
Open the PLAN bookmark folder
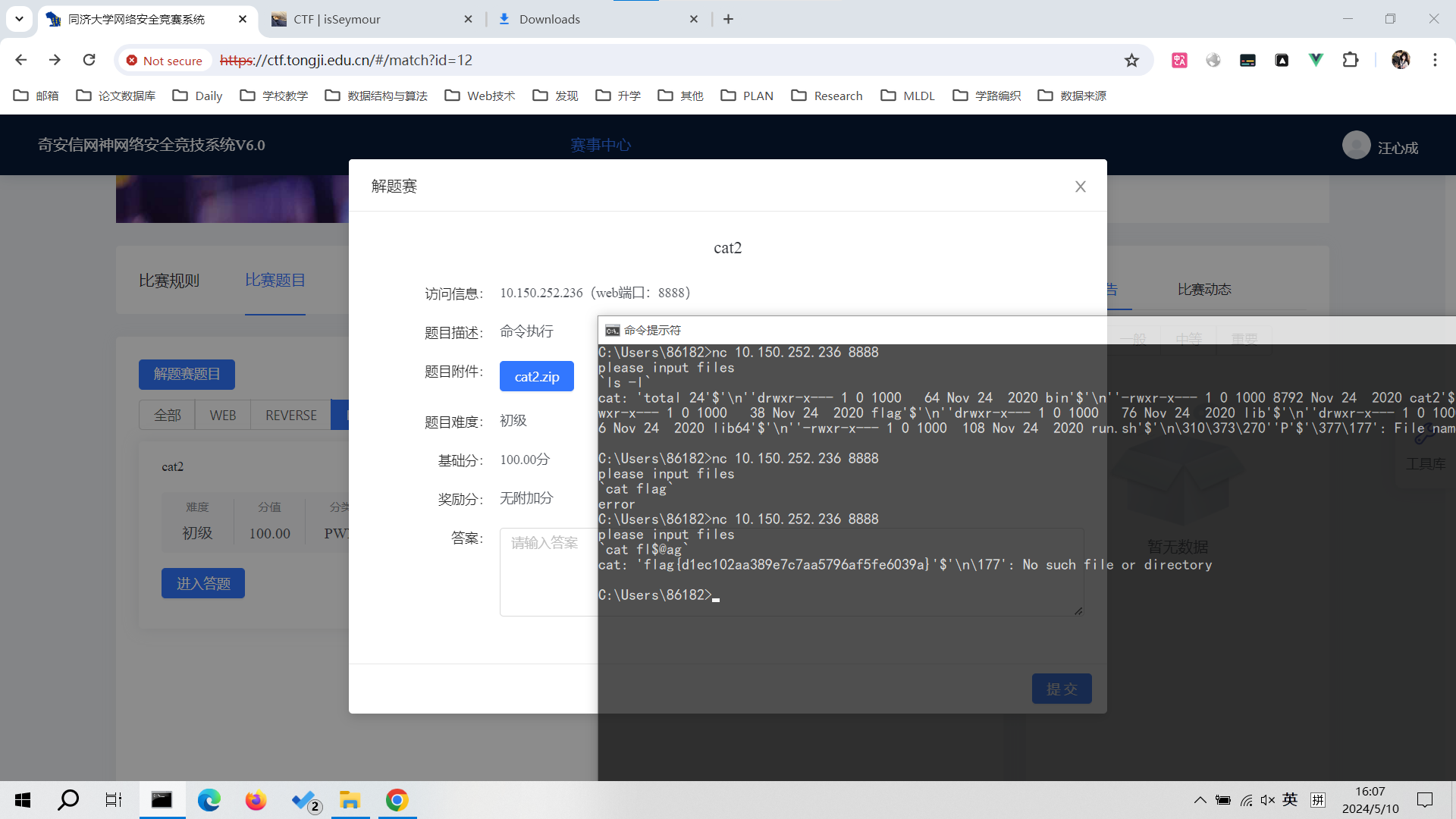coord(747,96)
